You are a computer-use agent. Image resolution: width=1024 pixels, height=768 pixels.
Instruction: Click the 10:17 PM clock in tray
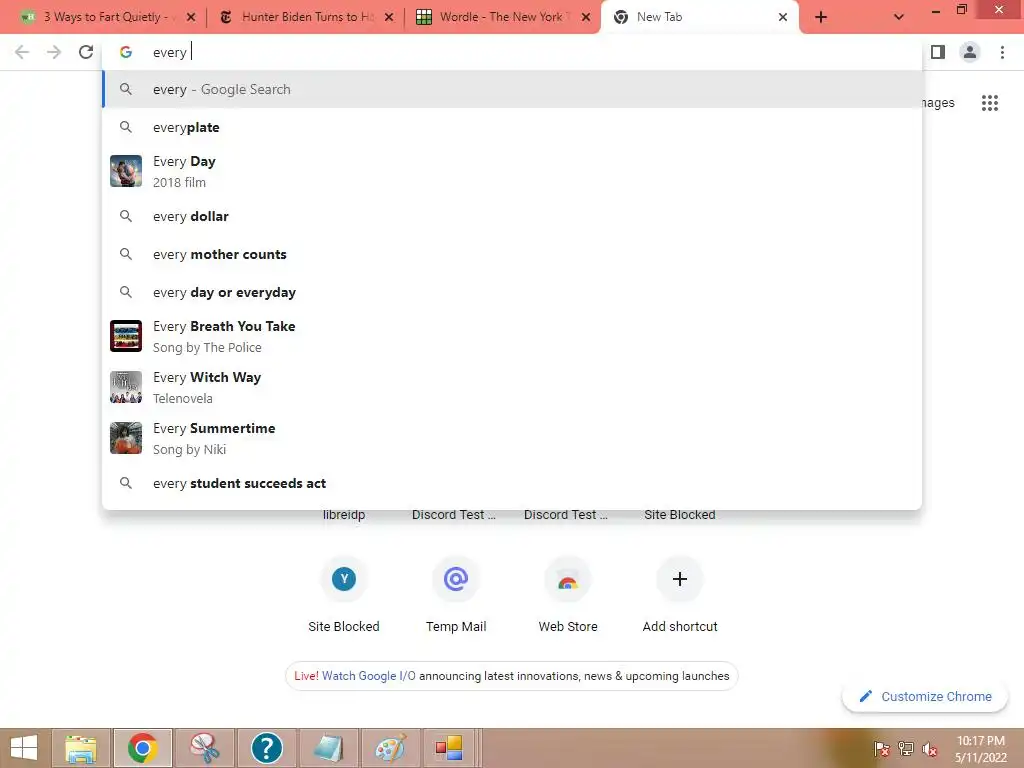(x=980, y=741)
